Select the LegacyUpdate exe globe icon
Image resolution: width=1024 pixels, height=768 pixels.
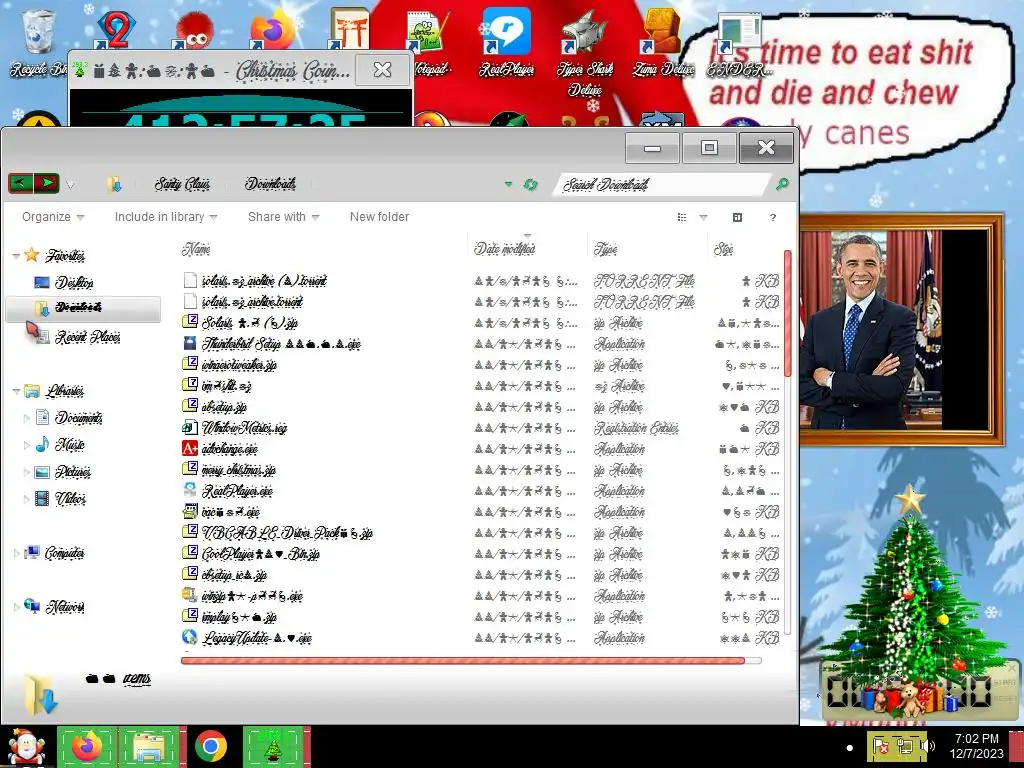(189, 637)
